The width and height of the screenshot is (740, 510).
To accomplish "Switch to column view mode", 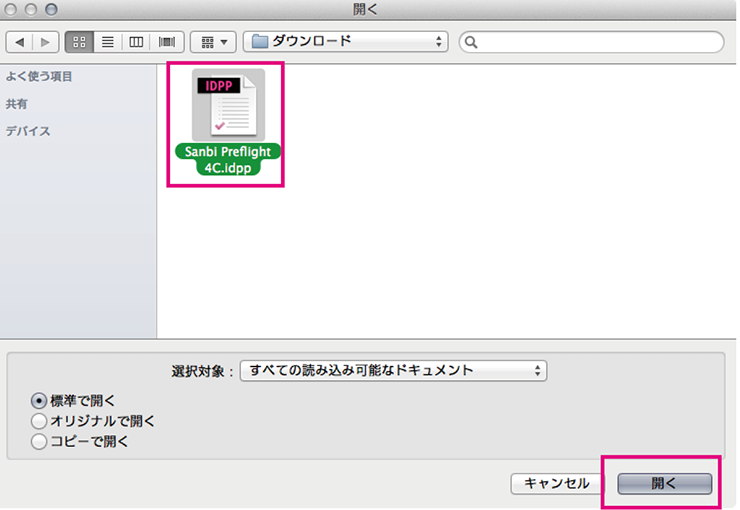I will tap(136, 43).
